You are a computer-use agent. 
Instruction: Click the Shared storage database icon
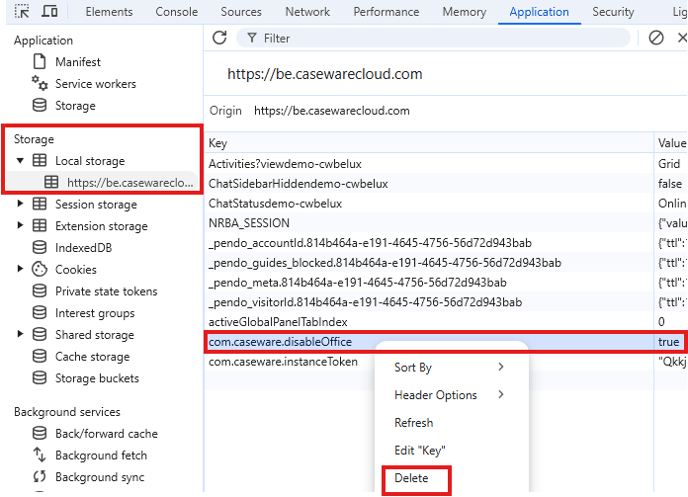tap(39, 334)
